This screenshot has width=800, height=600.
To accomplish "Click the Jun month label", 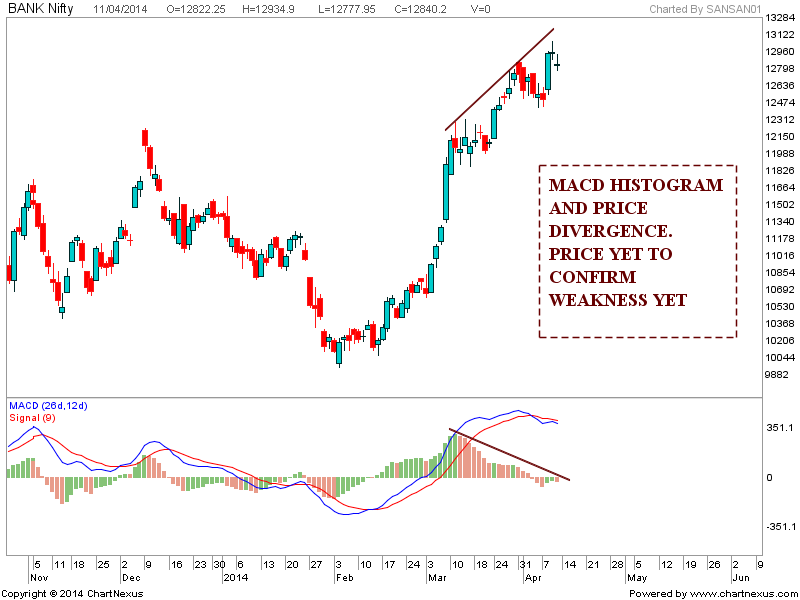I will [x=741, y=578].
